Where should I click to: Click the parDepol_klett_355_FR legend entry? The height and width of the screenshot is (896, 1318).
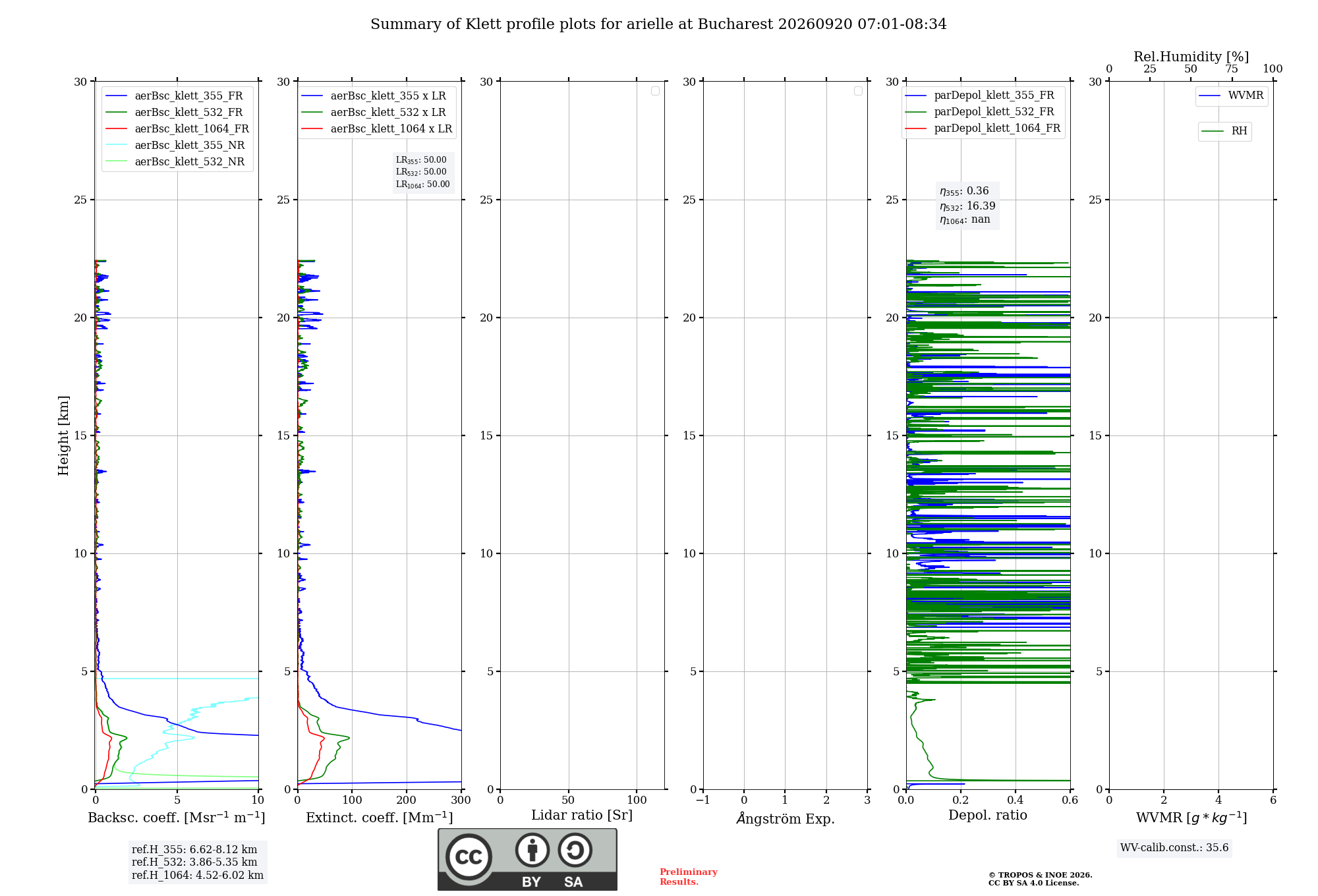(x=980, y=96)
